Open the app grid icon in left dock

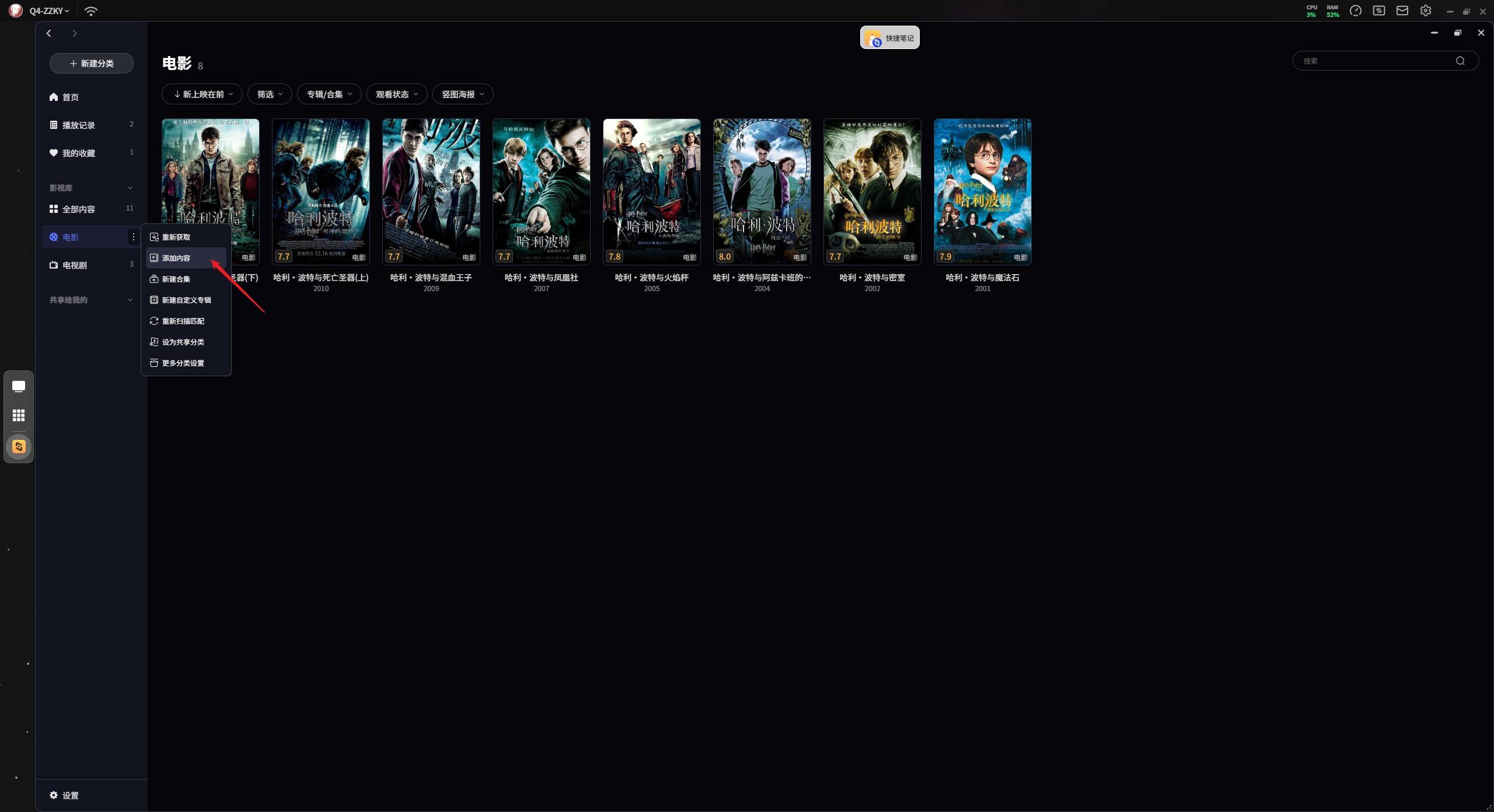coord(19,415)
